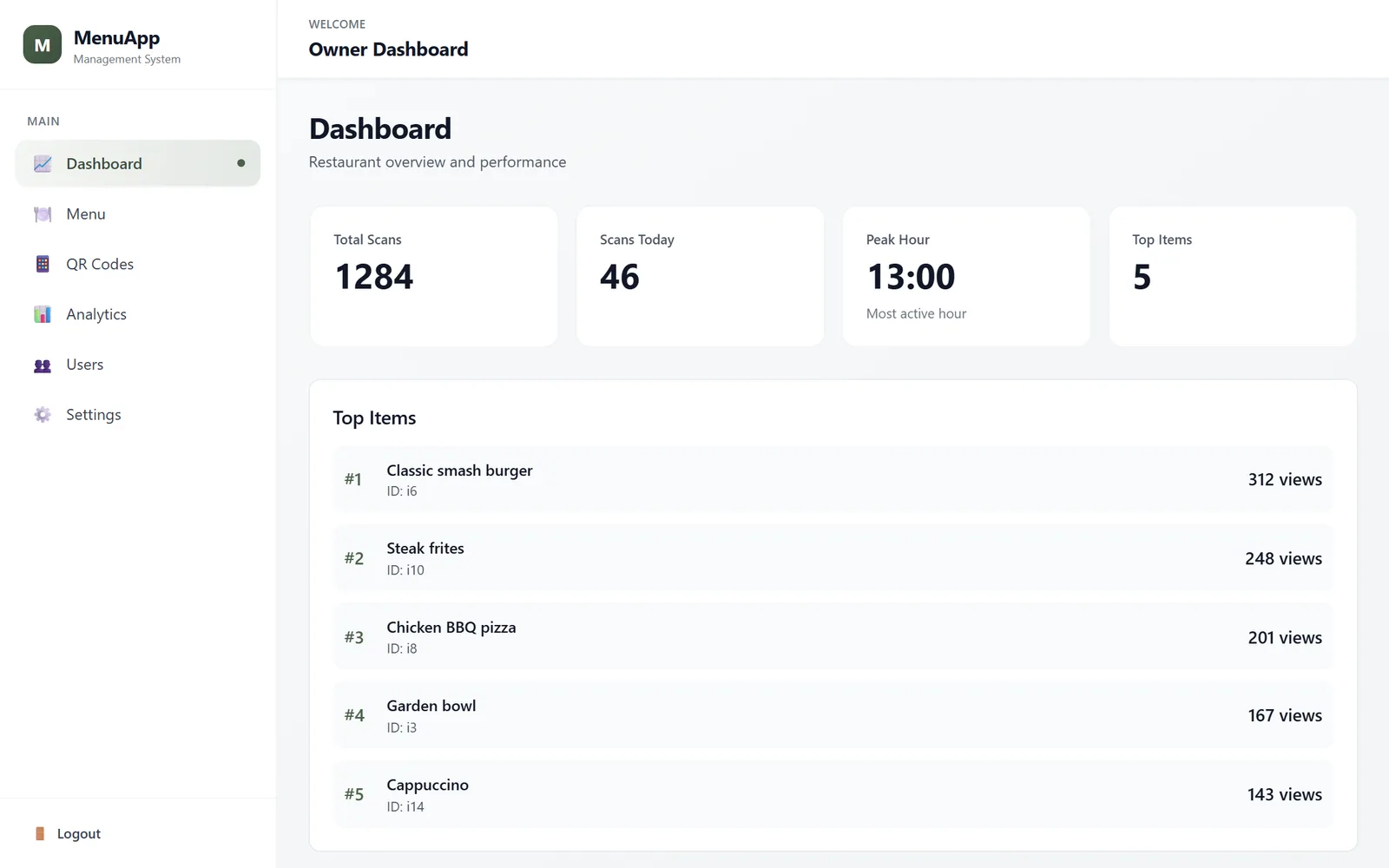
Task: Click the active indicator dot beside Dashboard
Action: click(x=241, y=163)
